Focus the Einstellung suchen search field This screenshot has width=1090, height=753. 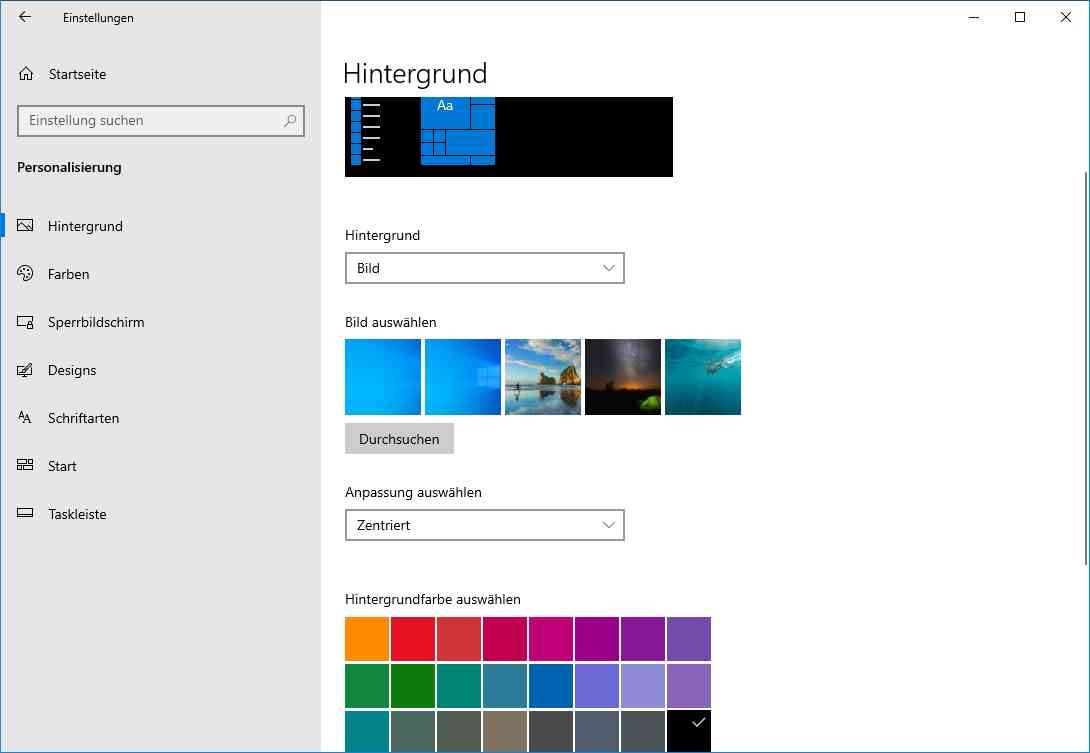[x=161, y=120]
